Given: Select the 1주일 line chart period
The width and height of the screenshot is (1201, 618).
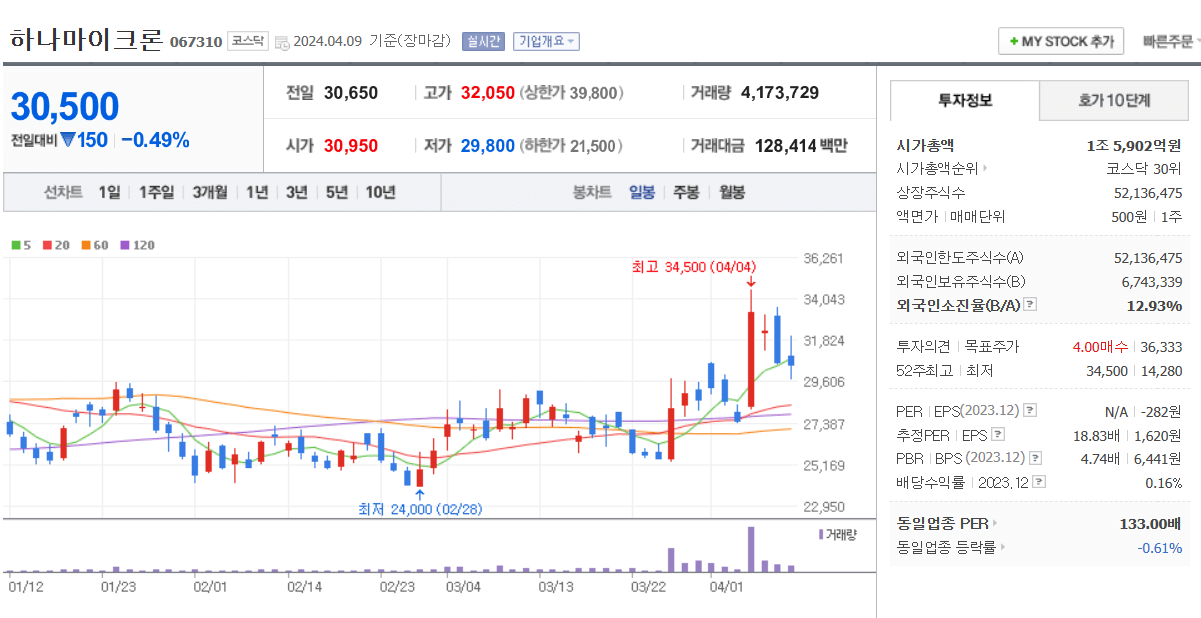Looking at the screenshot, I should click(x=156, y=192).
